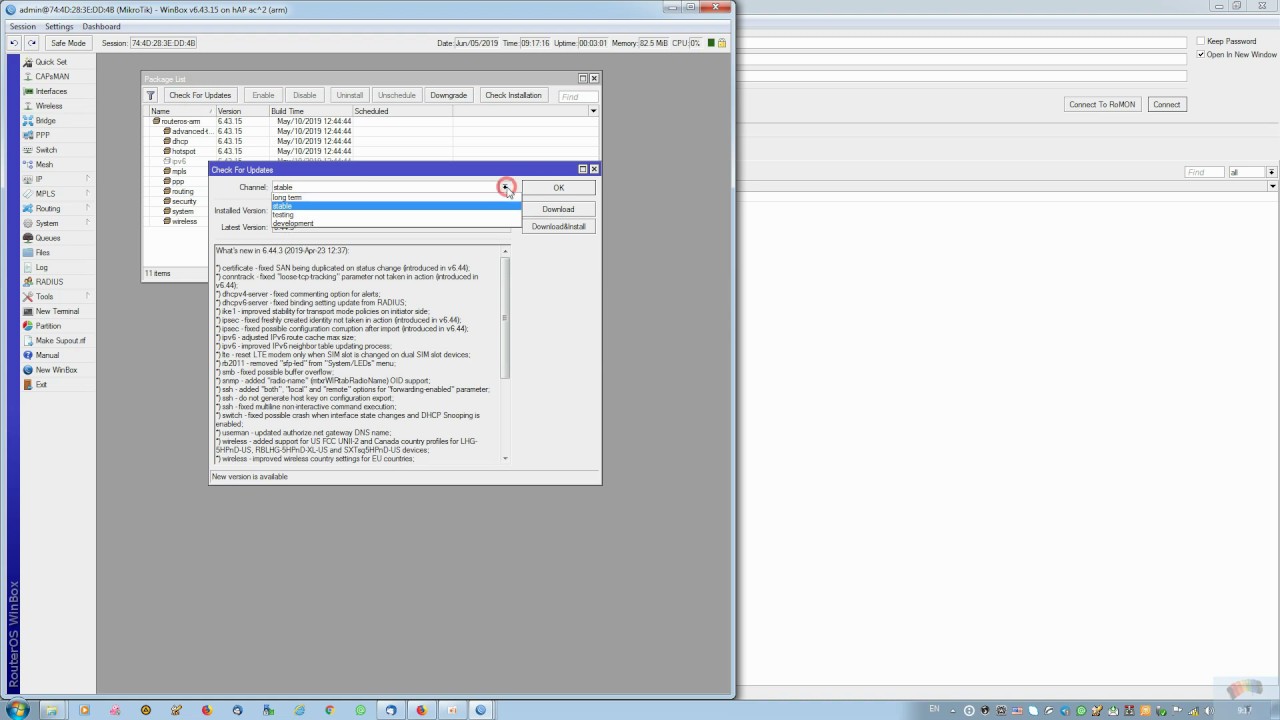Screen dimensions: 1280x720
Task: Click the Download&Install button
Action: click(558, 226)
